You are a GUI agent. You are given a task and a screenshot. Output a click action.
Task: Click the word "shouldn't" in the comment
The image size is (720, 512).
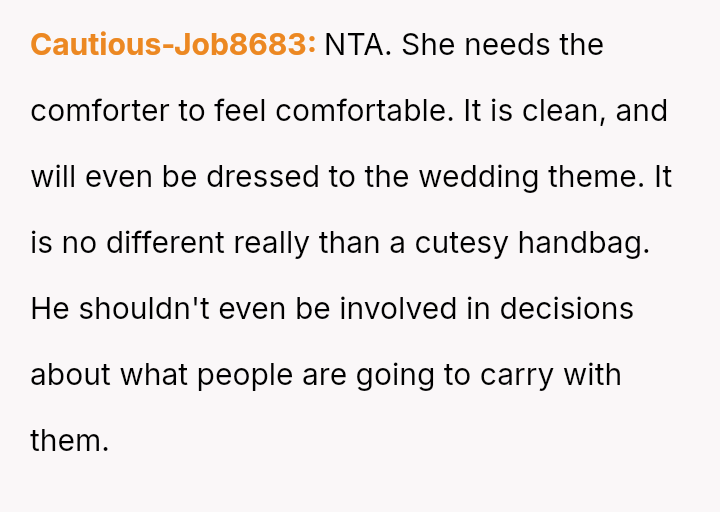click(x=144, y=309)
